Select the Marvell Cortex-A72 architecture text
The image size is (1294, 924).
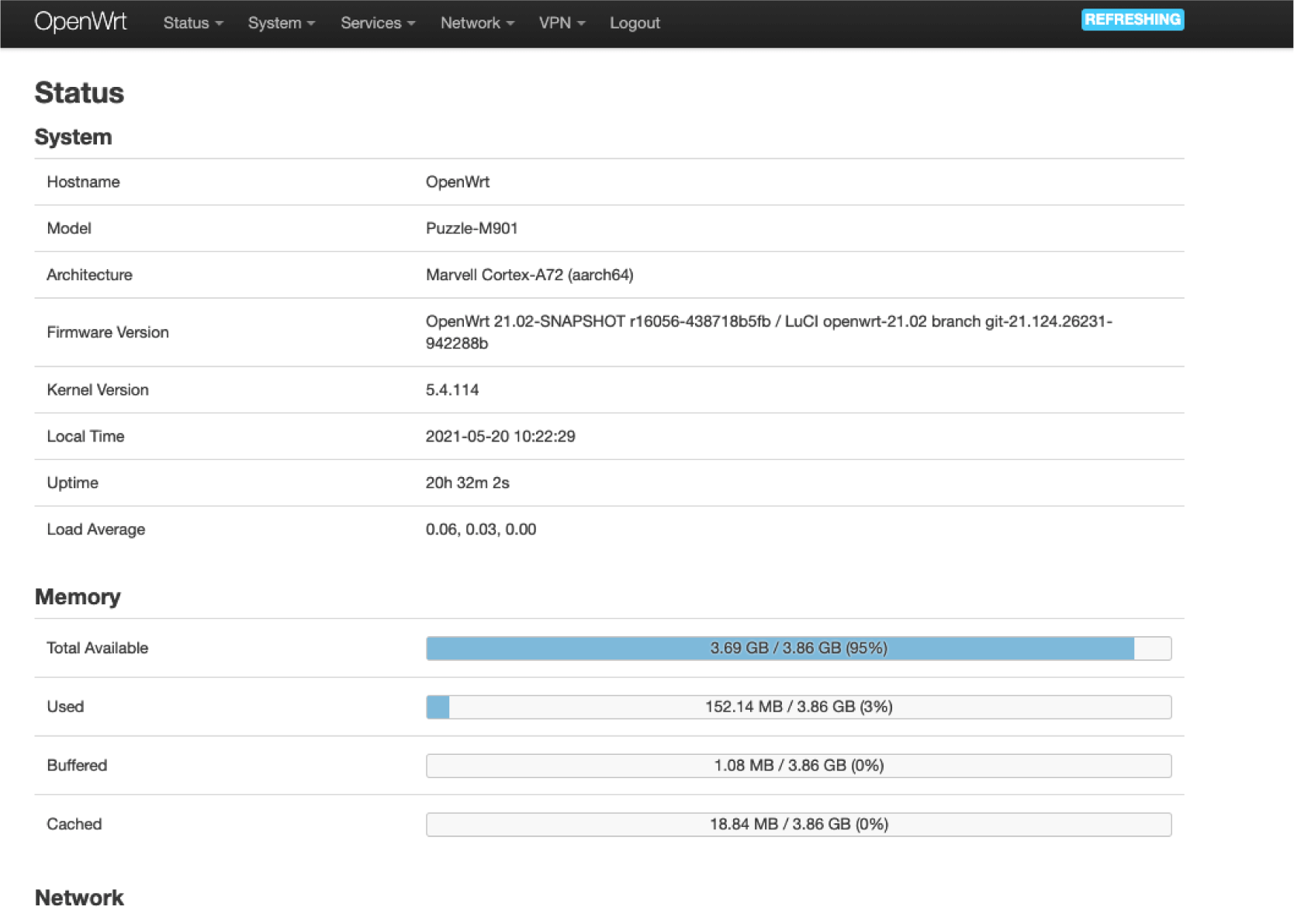tap(529, 275)
